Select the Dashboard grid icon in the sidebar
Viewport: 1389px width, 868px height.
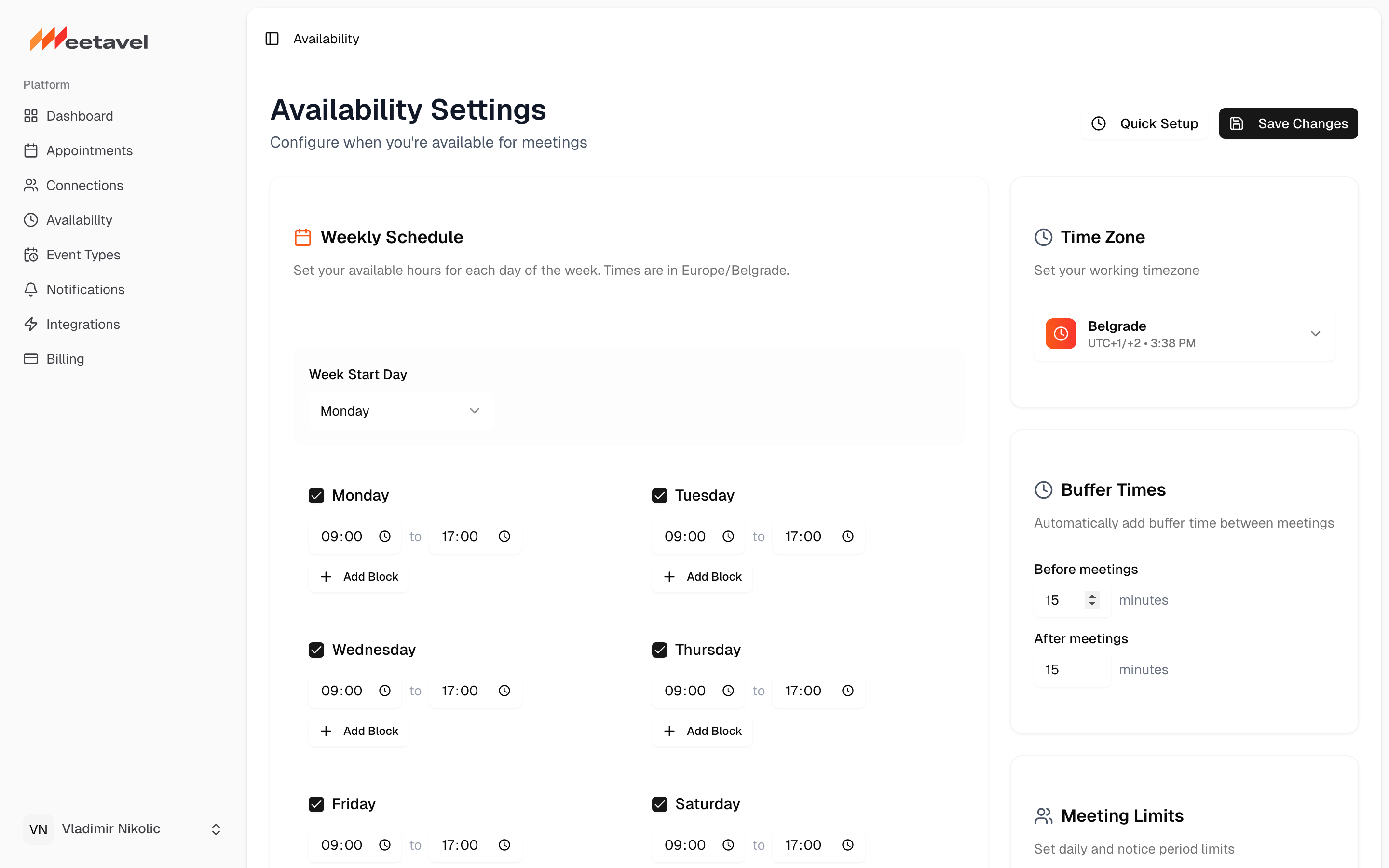tap(31, 115)
